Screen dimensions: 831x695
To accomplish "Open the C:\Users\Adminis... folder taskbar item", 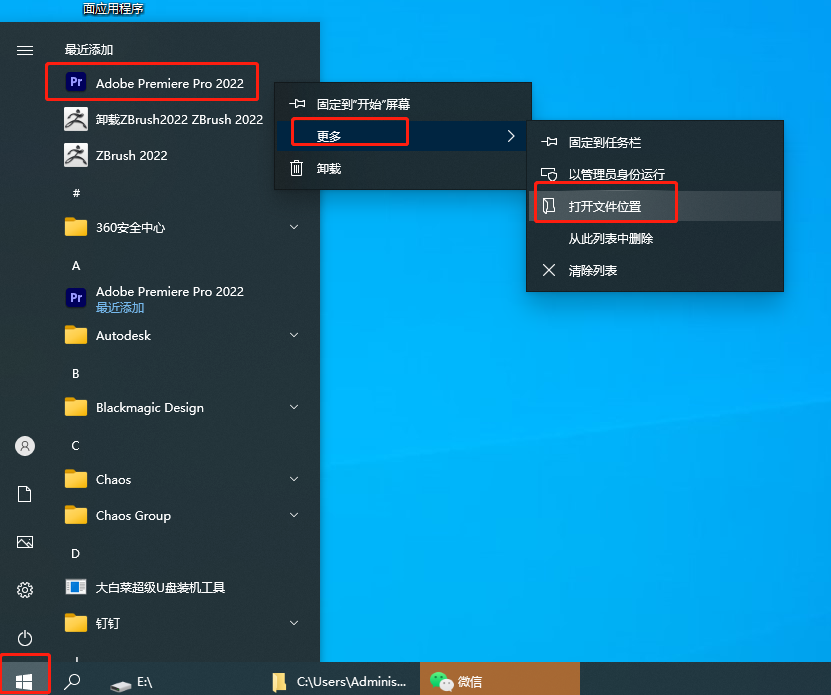I will 339,682.
